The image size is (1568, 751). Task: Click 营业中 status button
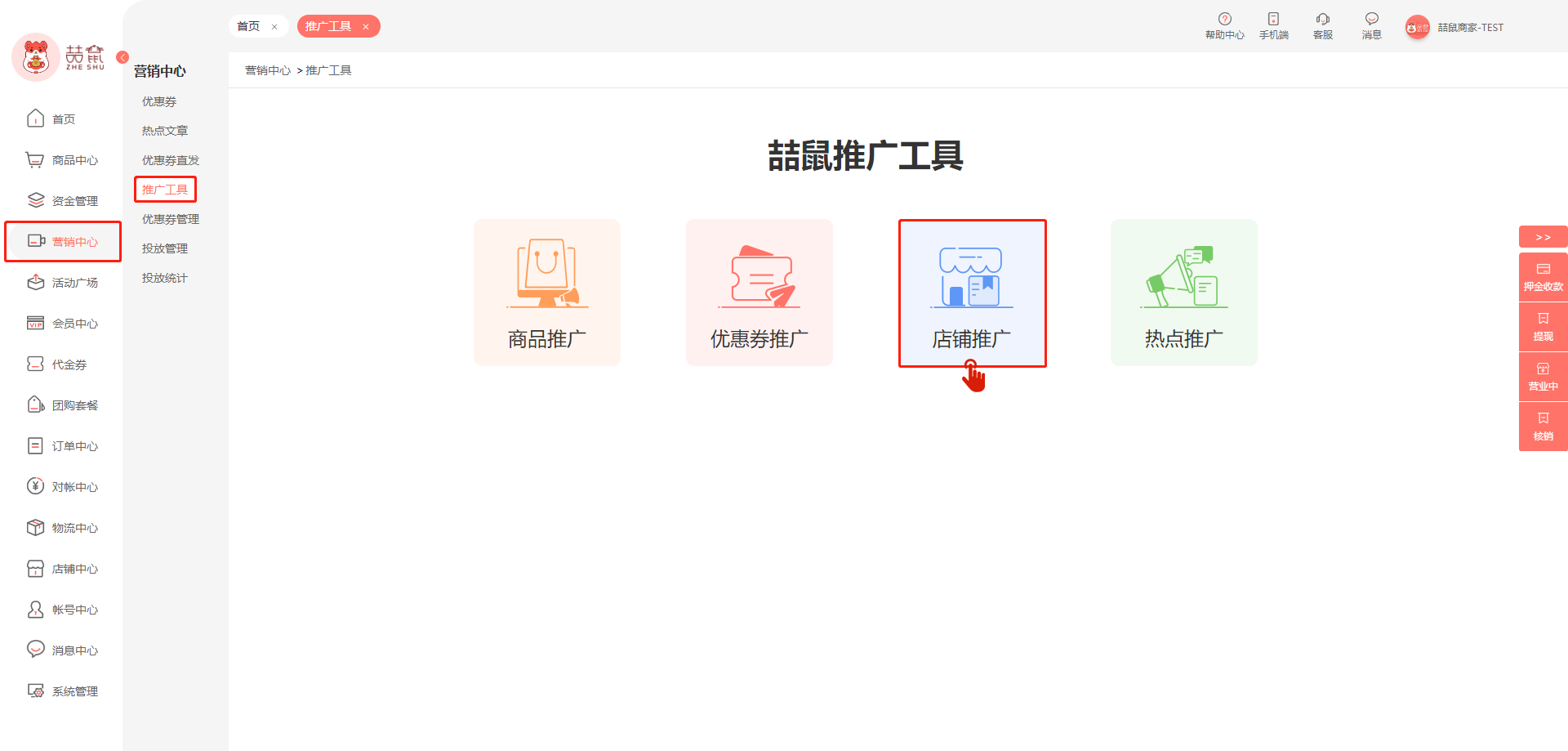1543,378
